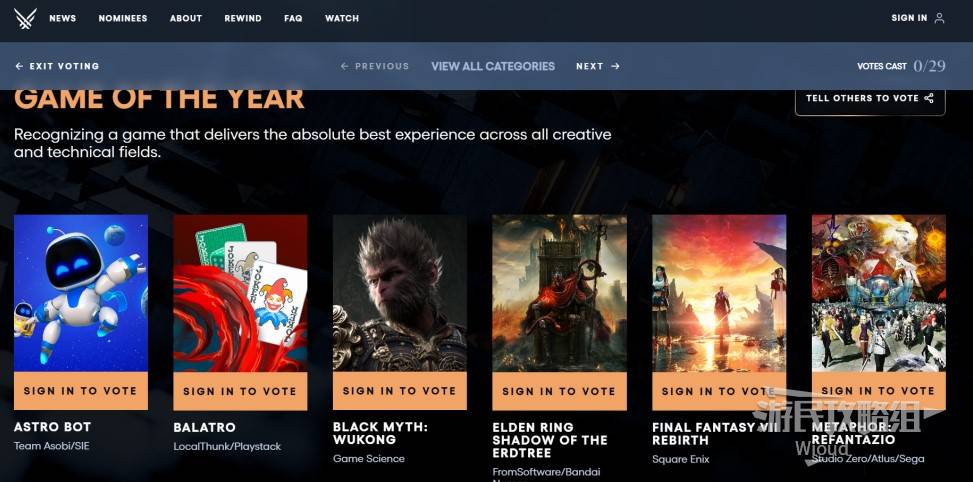Viewport: 973px width, 482px height.
Task: Open the About page
Action: [x=186, y=18]
